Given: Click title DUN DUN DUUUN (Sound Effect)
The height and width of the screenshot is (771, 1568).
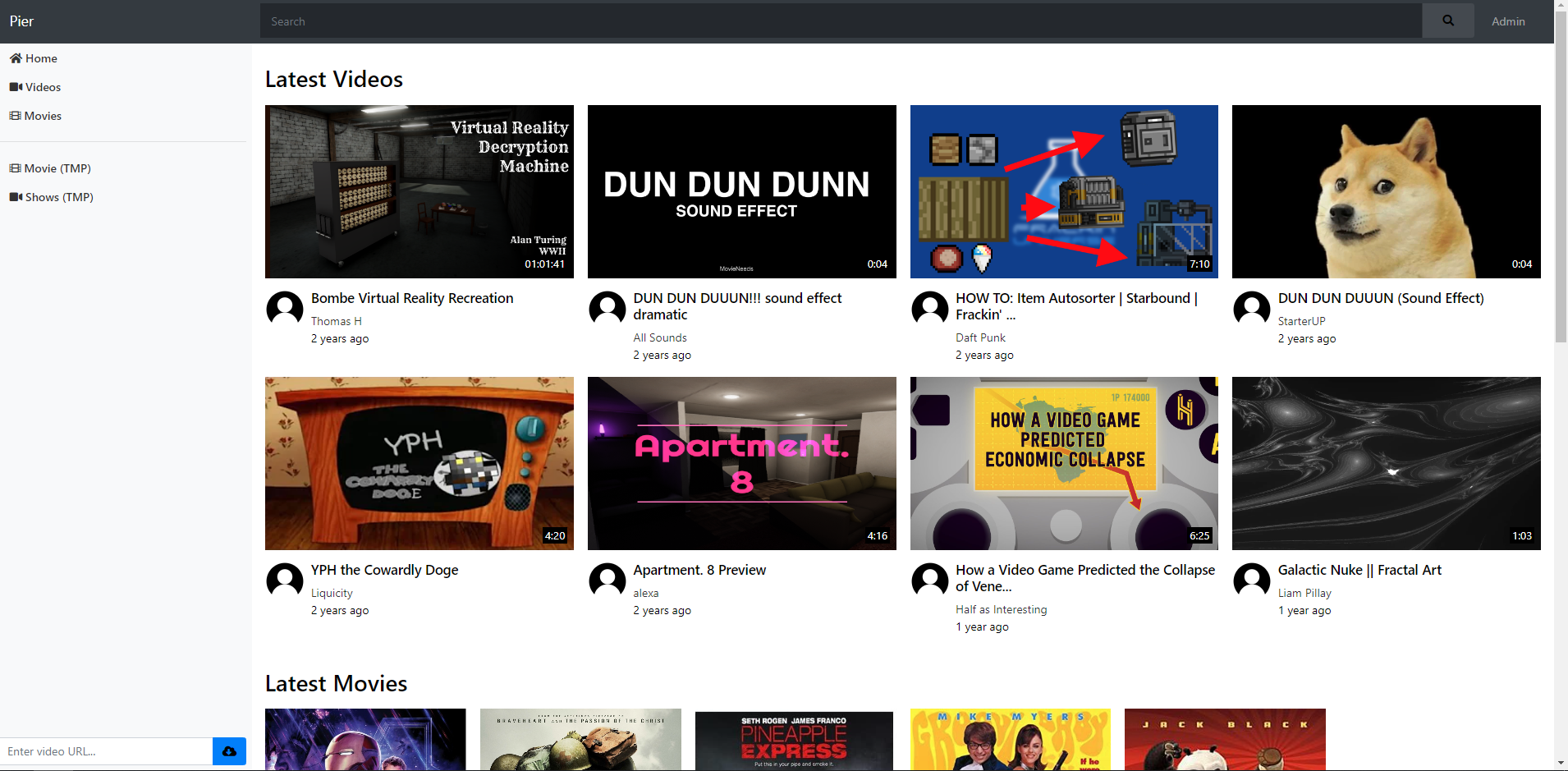Looking at the screenshot, I should (1381, 298).
